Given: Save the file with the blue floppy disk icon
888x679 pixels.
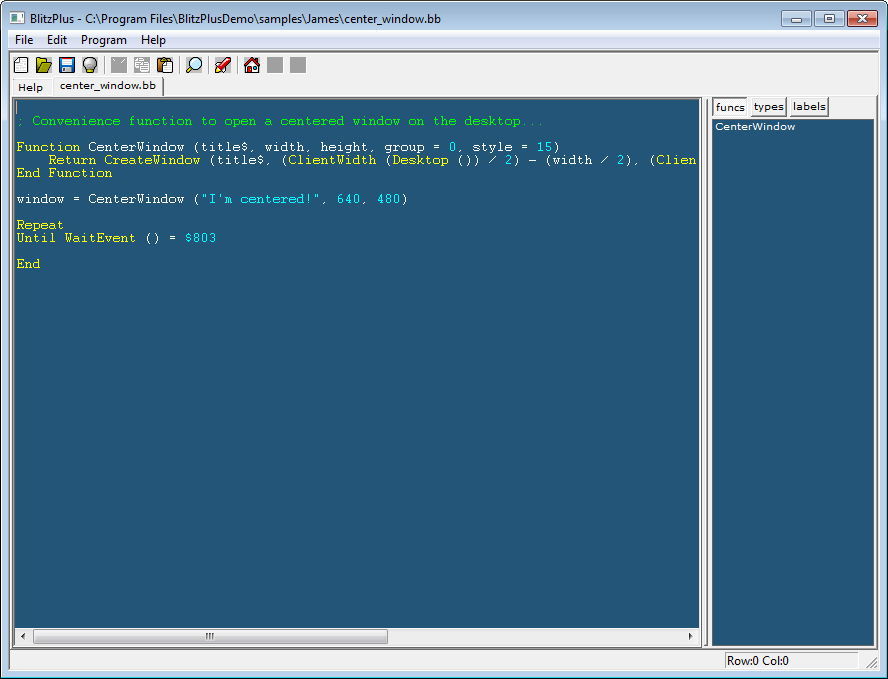Looking at the screenshot, I should pos(67,65).
